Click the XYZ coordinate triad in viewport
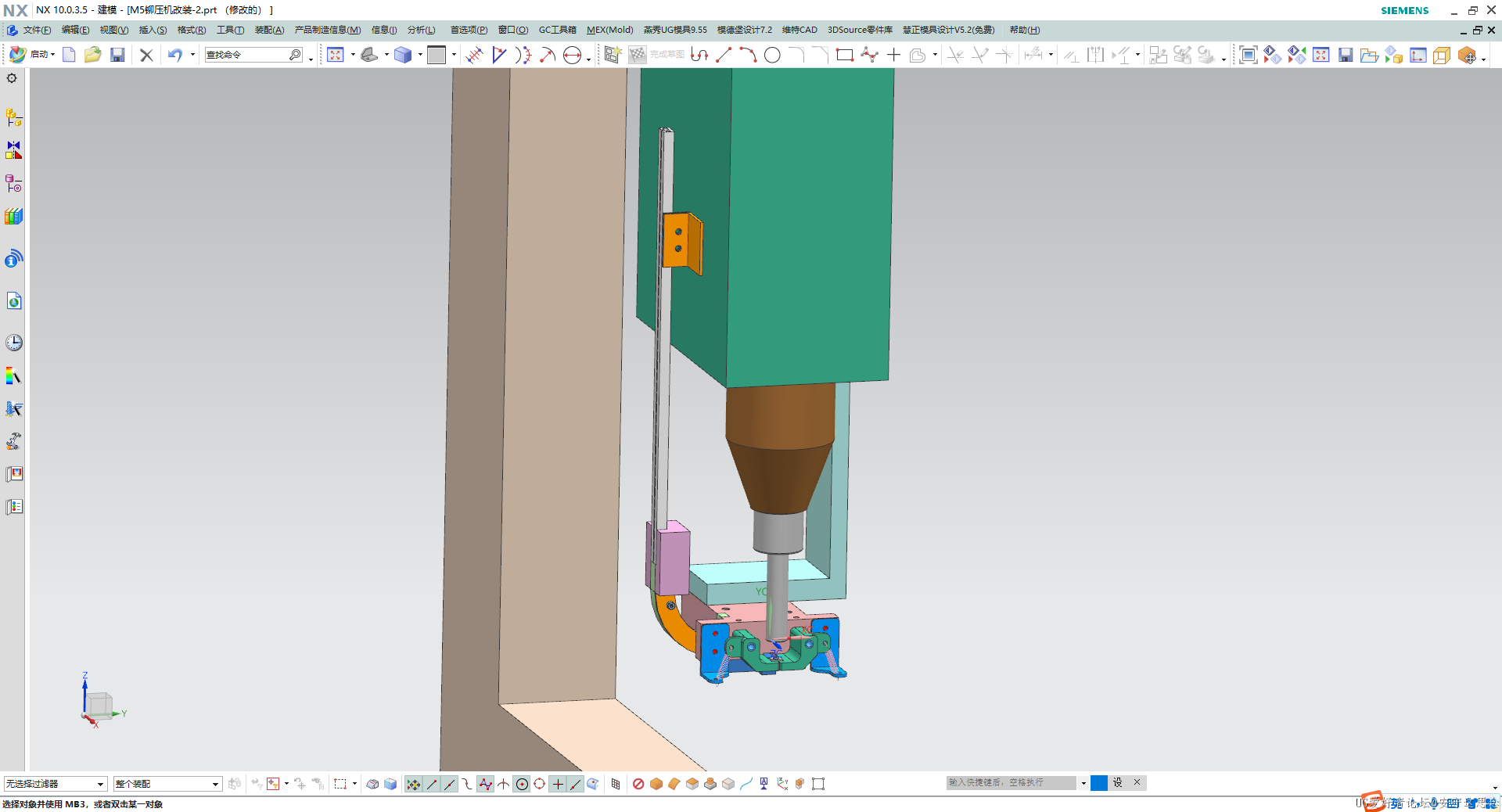This screenshot has height=812, width=1502. [102, 700]
